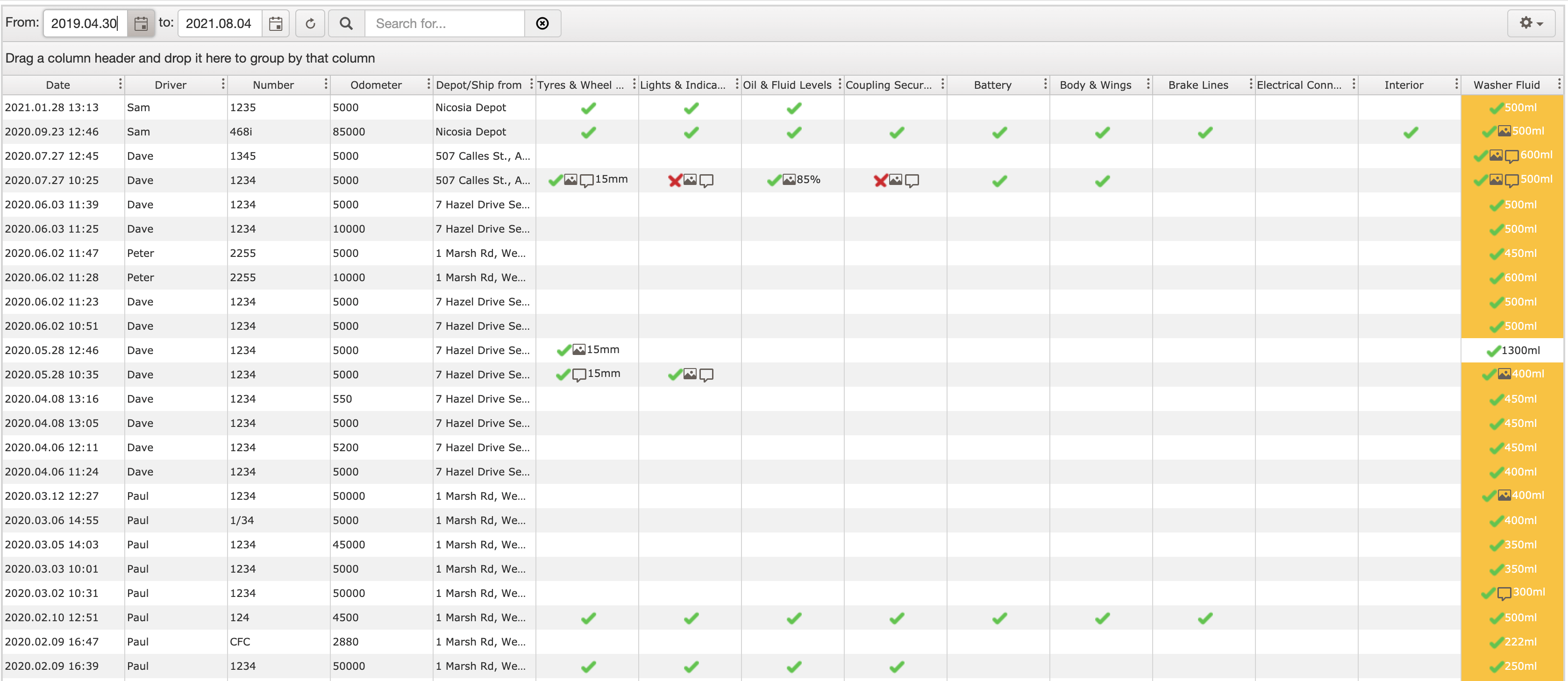
Task: Open Tyres comment icon in 2020.07.27 10:25 row
Action: click(x=587, y=181)
